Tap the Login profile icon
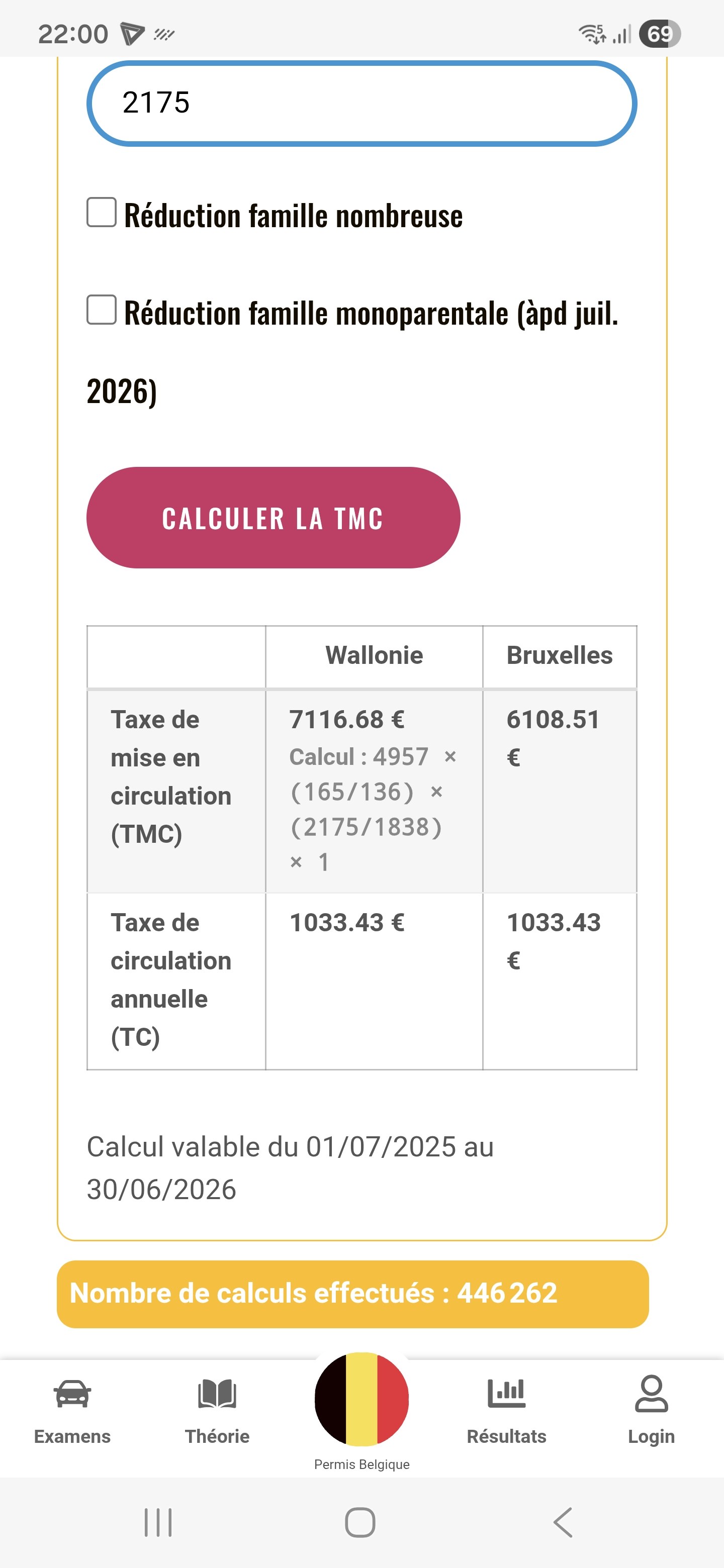724x1568 pixels. 651,1393
